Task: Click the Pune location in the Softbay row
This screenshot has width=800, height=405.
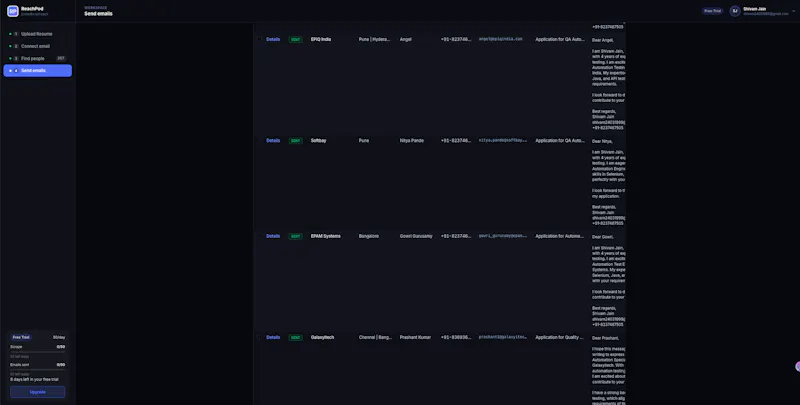Action: pyautogui.click(x=364, y=140)
